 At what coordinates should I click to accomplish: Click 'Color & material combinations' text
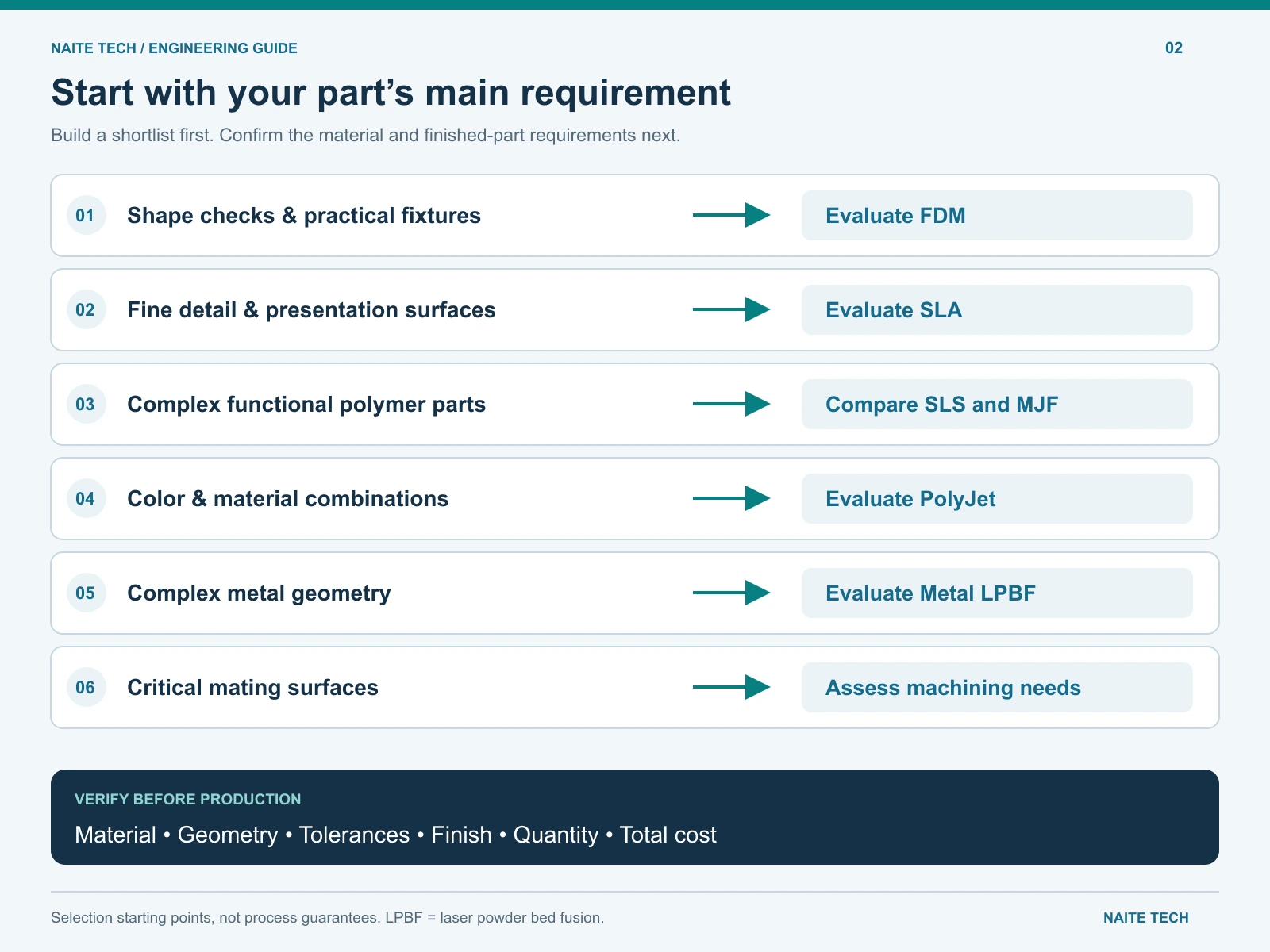(288, 499)
